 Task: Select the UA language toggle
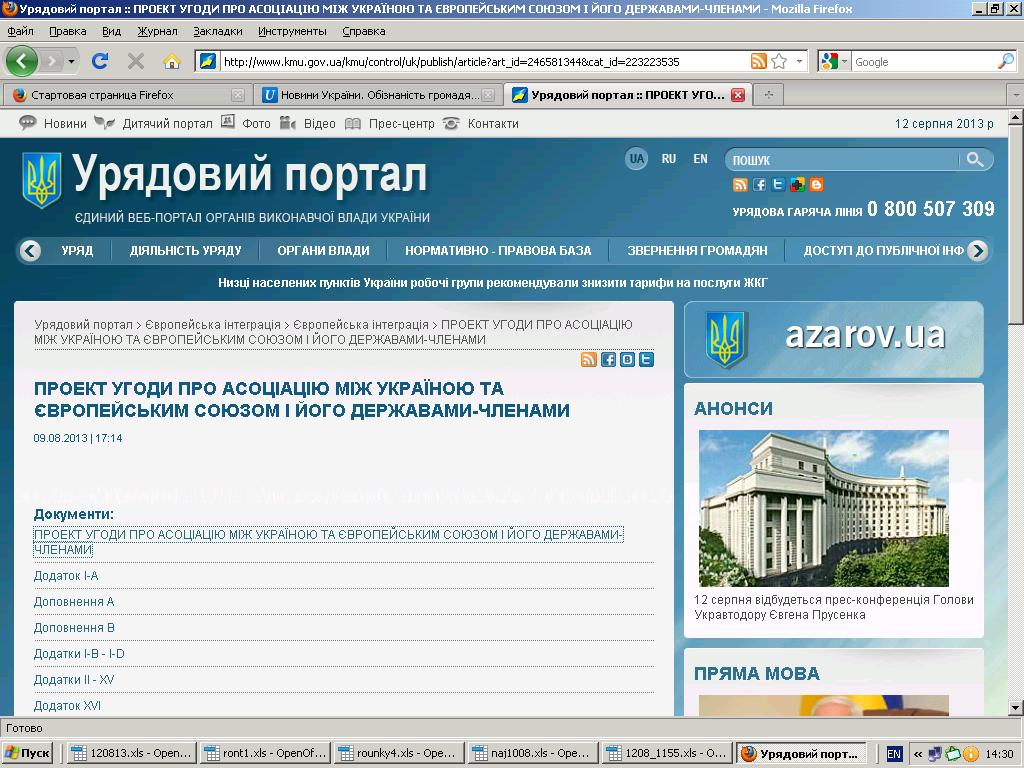pyautogui.click(x=636, y=159)
